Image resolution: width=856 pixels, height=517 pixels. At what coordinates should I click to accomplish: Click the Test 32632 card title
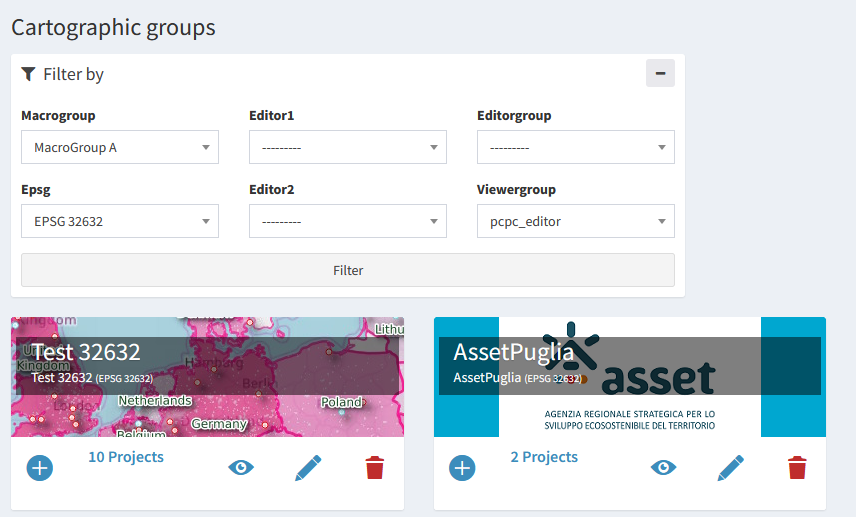pyautogui.click(x=86, y=352)
